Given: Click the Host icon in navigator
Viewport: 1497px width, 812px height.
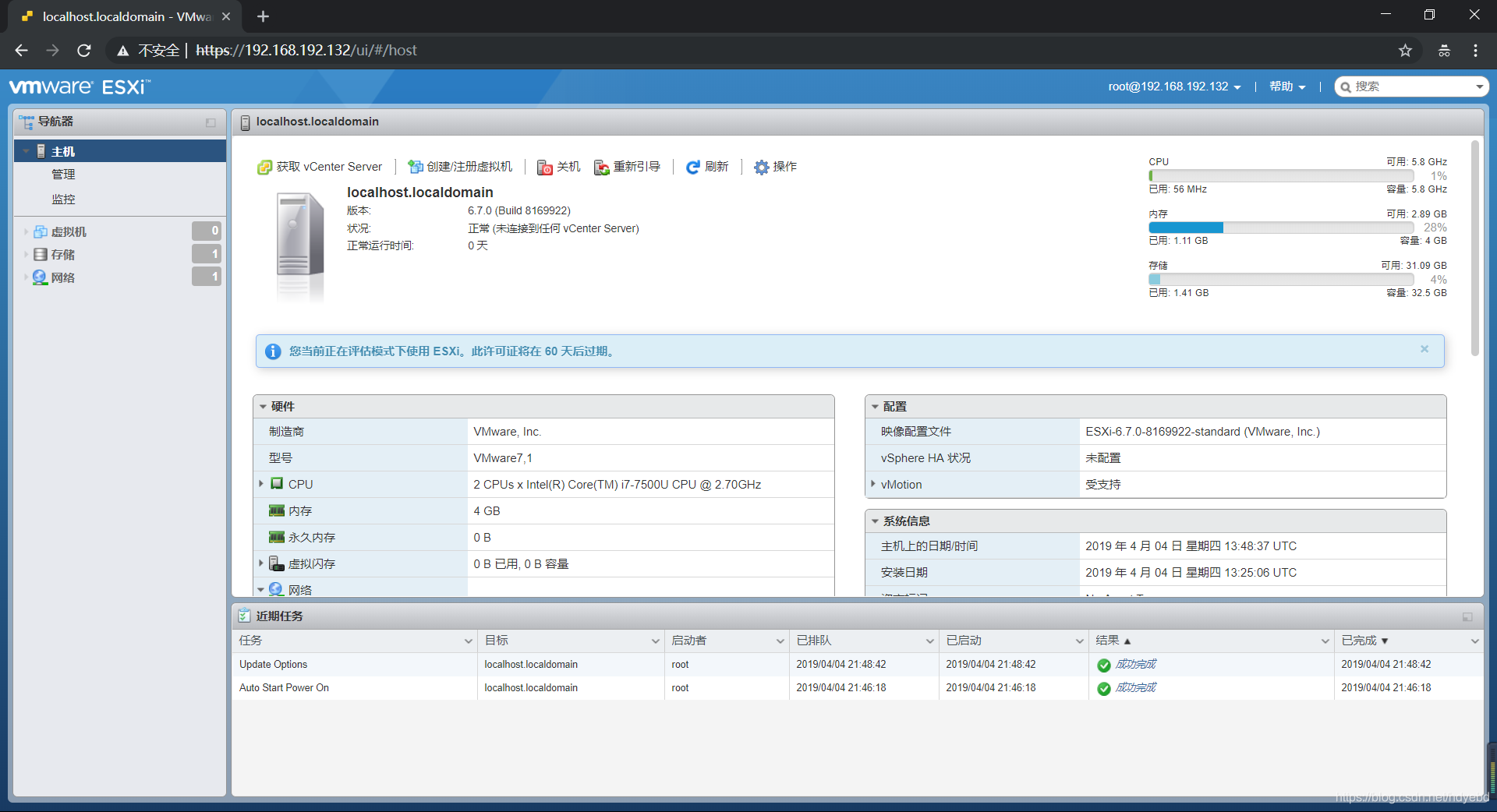Looking at the screenshot, I should [x=41, y=151].
